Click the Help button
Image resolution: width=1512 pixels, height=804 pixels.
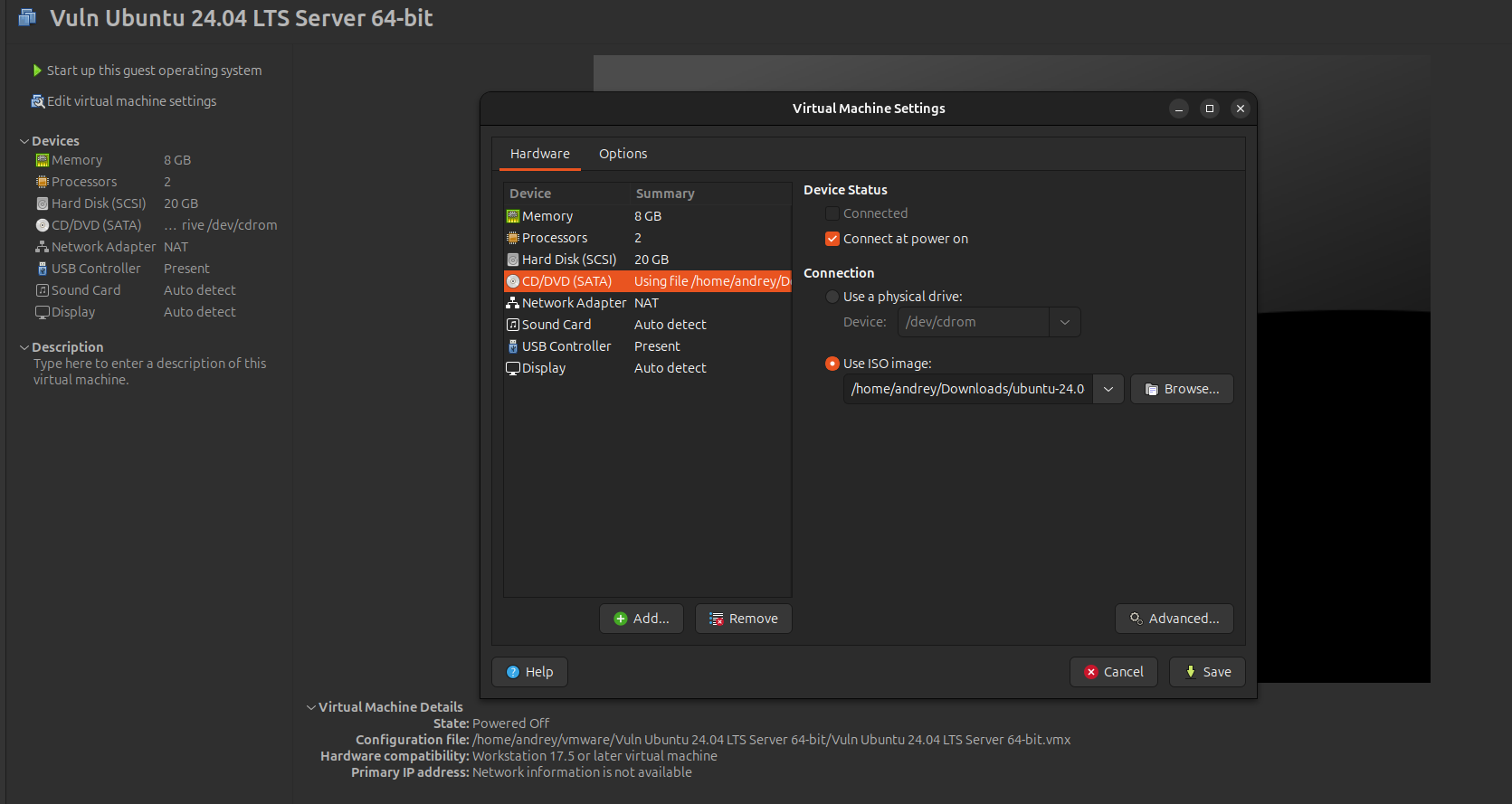[529, 672]
